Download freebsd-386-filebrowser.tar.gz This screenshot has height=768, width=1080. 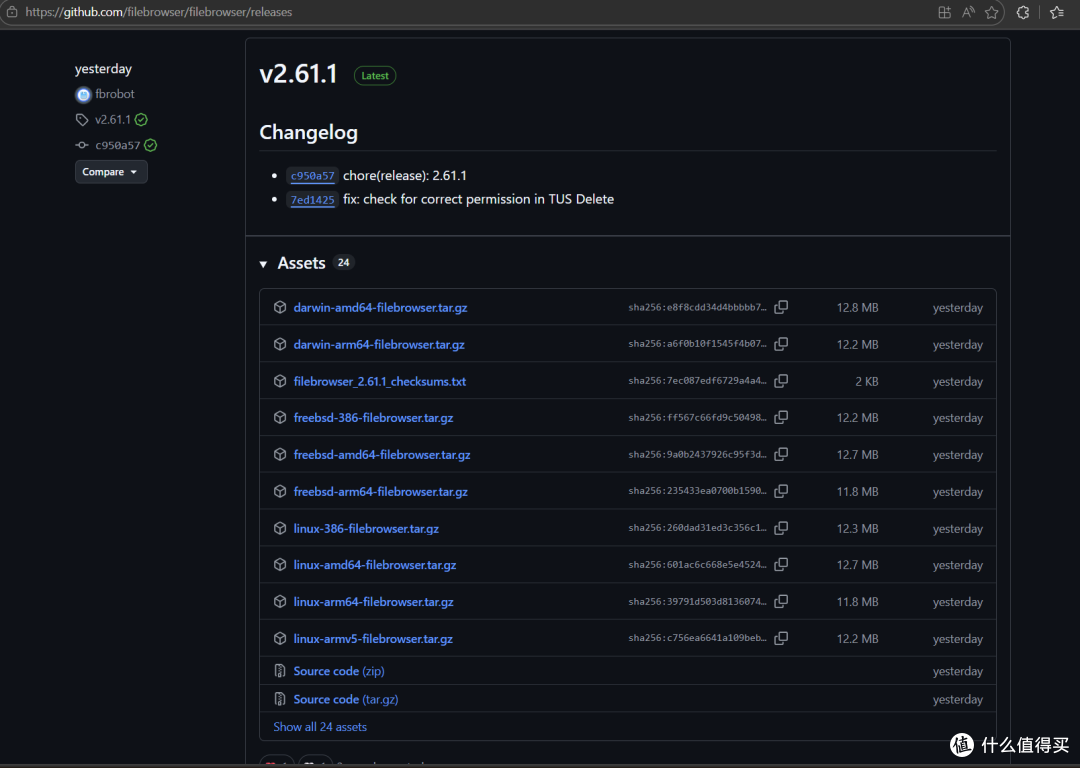[x=373, y=417]
